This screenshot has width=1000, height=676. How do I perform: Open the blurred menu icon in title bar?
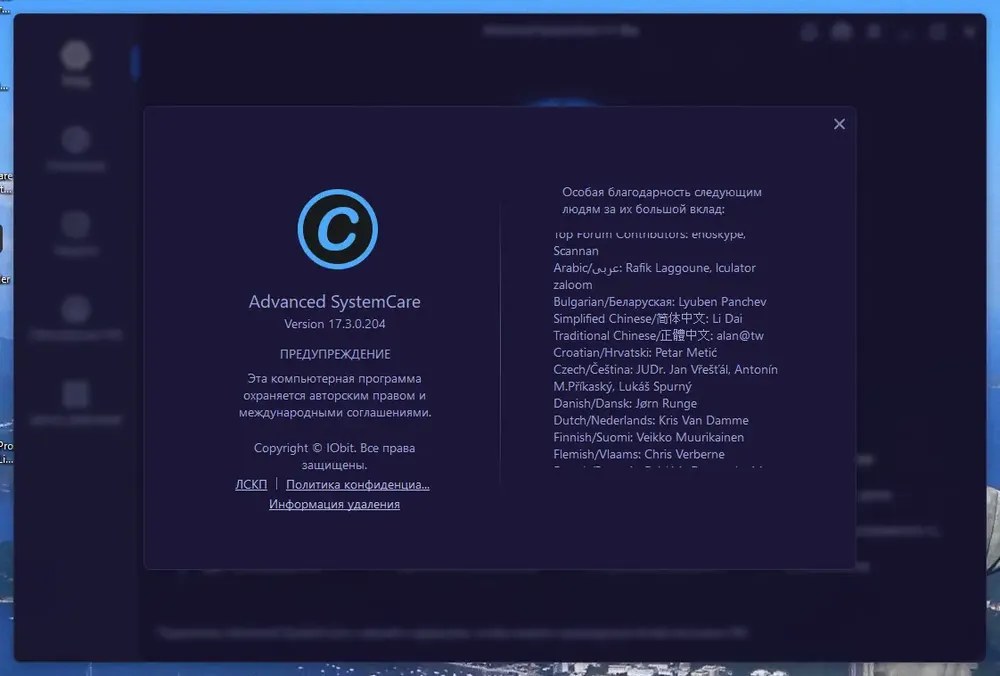(x=874, y=31)
